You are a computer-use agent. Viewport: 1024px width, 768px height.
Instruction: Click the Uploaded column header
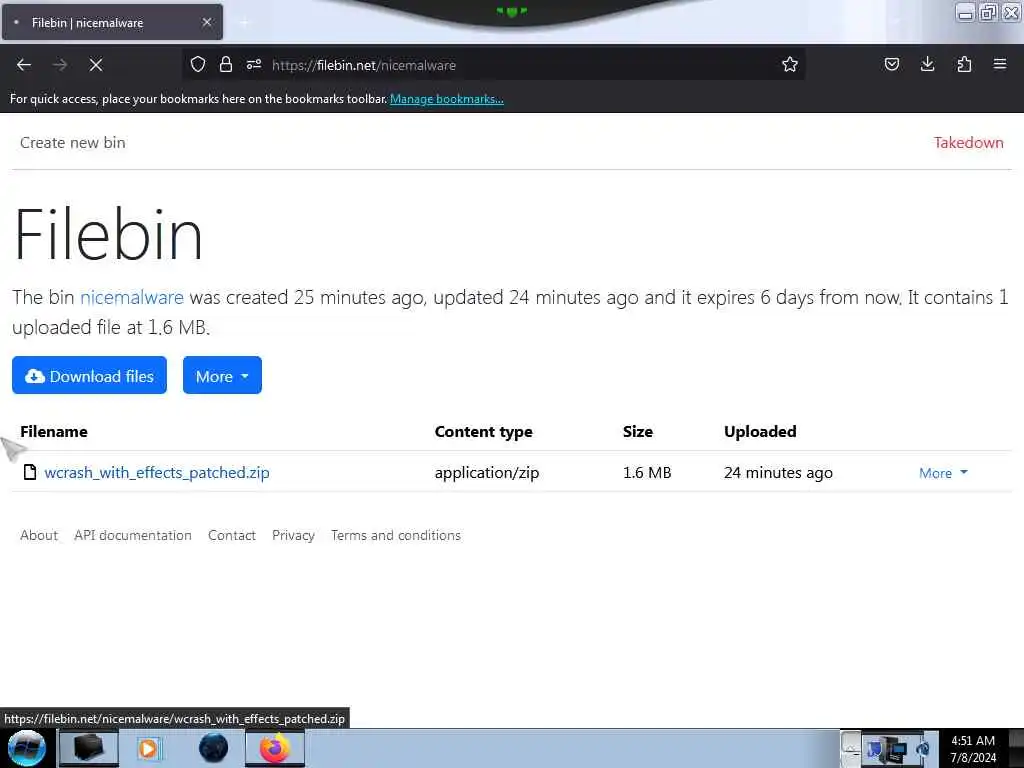click(760, 432)
